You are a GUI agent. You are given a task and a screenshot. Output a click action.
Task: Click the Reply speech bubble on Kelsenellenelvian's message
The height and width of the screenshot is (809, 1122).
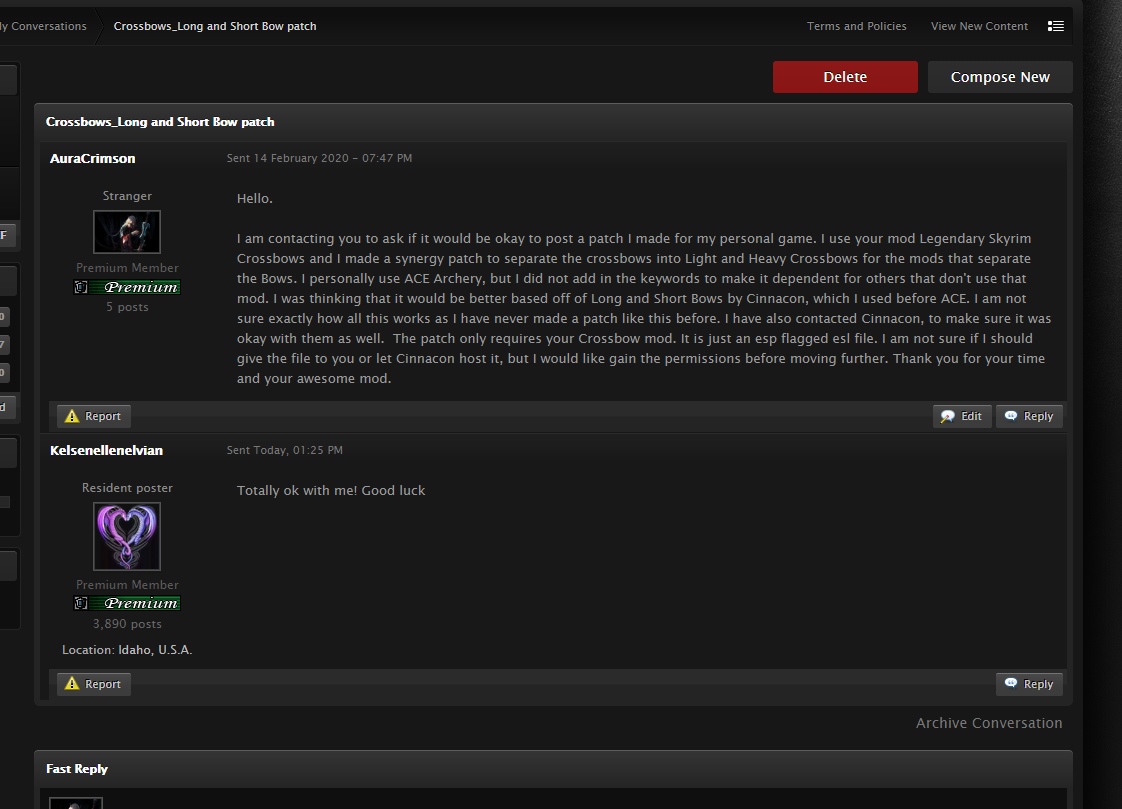1012,684
